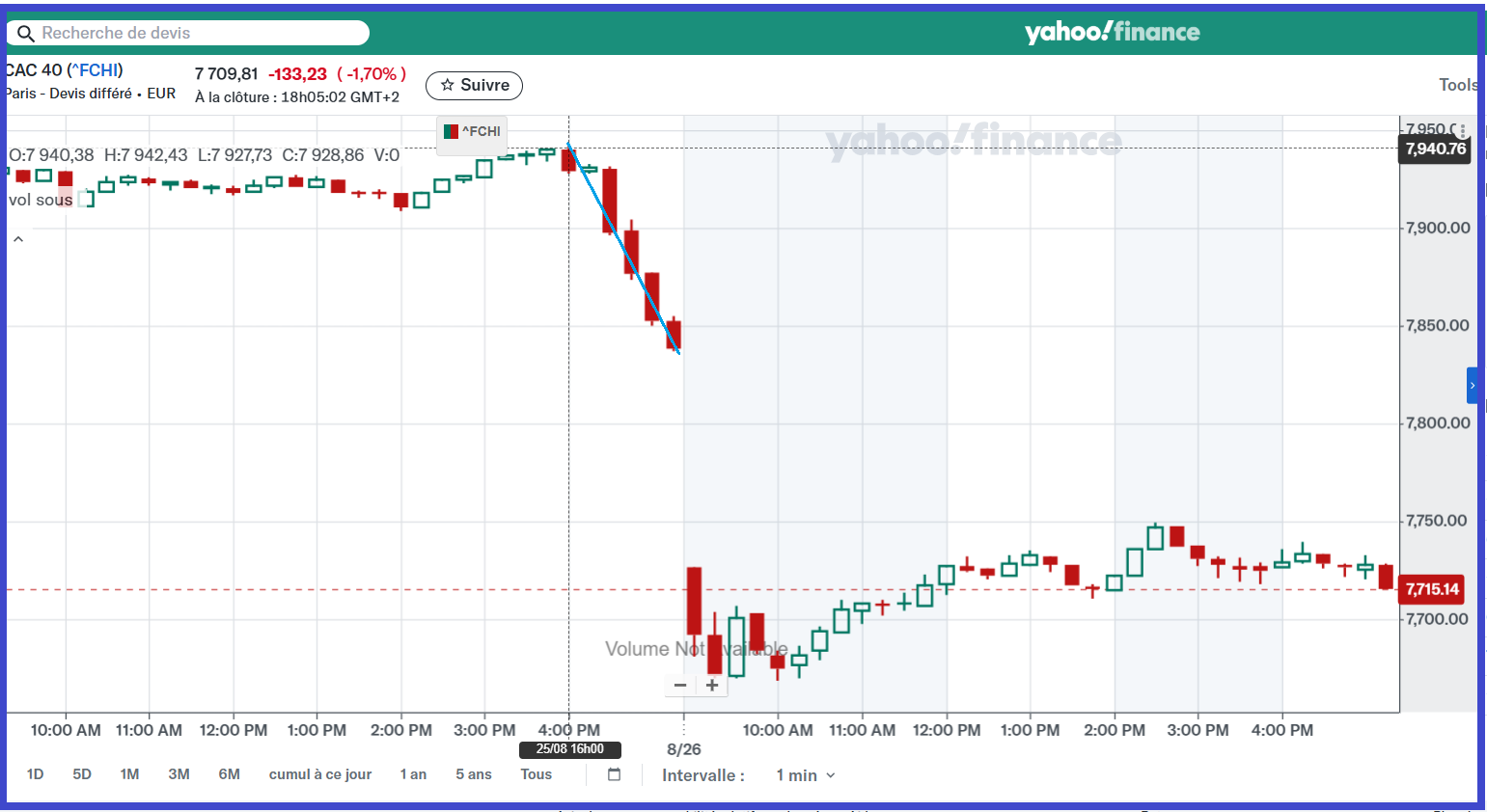The image size is (1487, 812).
Task: Zoom out the chart with minus button
Action: click(x=680, y=686)
